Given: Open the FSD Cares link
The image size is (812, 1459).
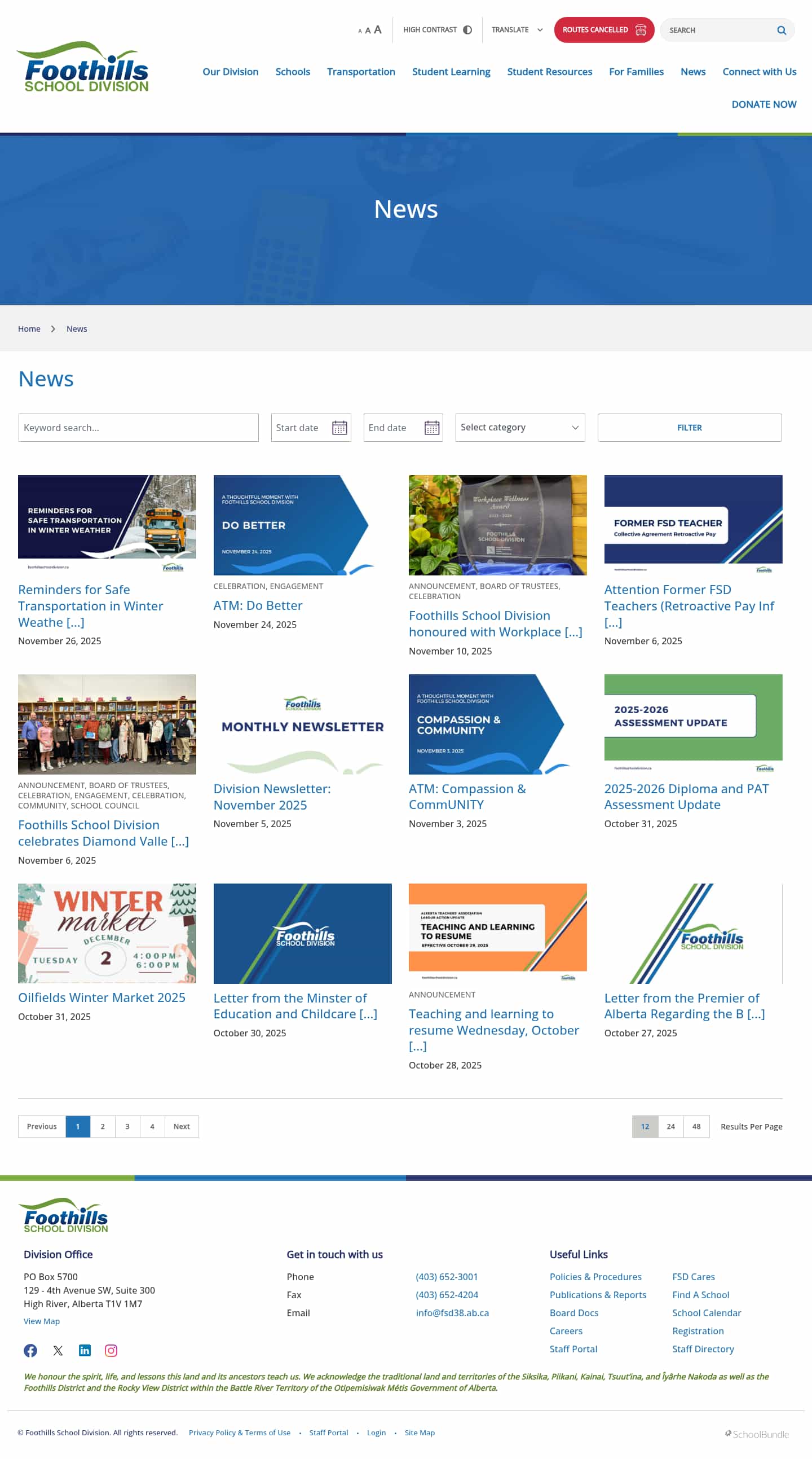Looking at the screenshot, I should click(x=693, y=1277).
